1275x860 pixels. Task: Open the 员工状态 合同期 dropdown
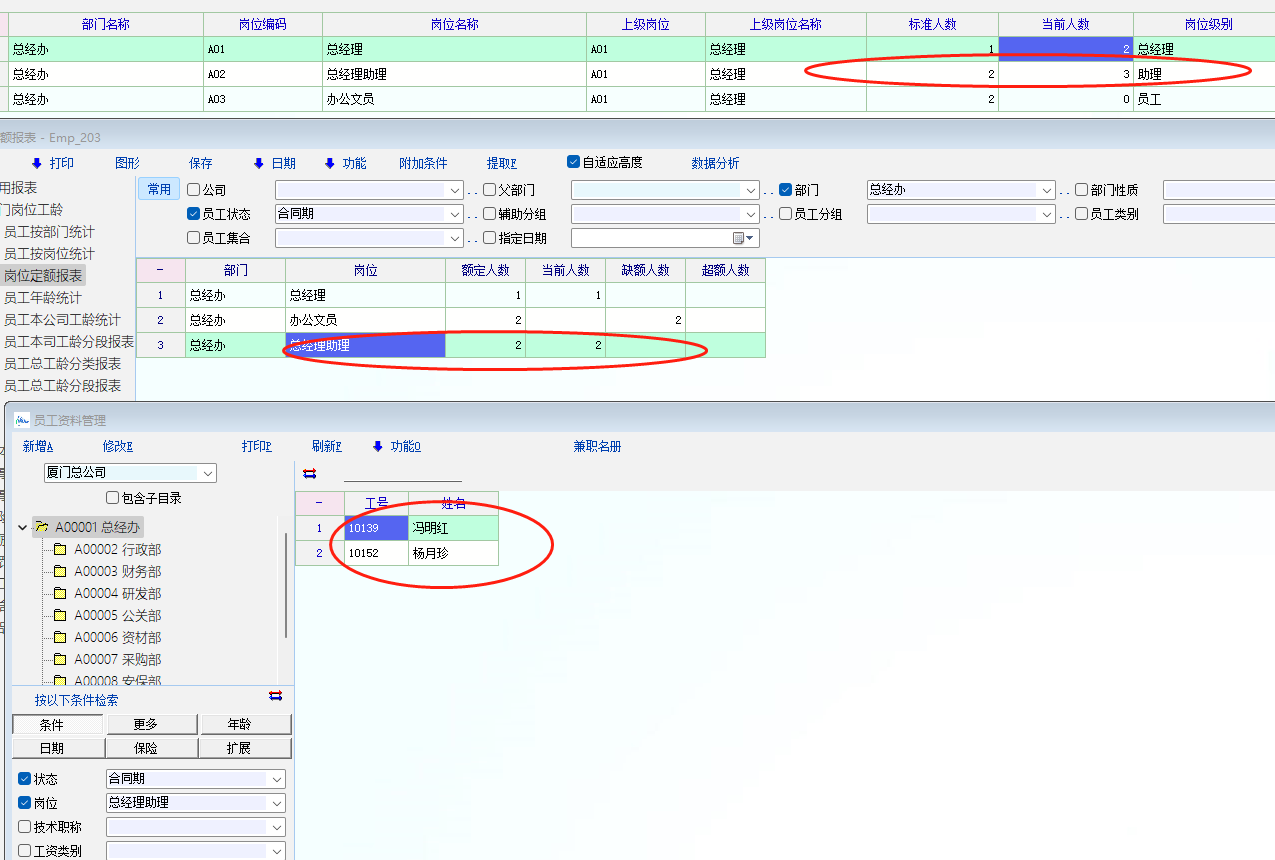point(455,214)
